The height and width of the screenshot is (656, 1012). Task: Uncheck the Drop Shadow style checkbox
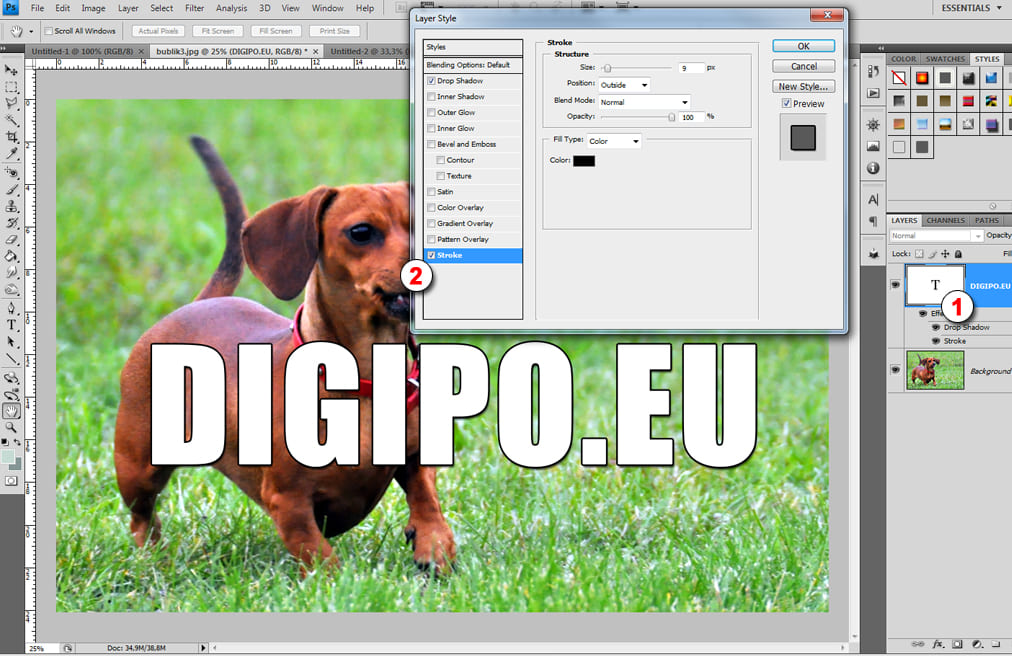pos(431,81)
